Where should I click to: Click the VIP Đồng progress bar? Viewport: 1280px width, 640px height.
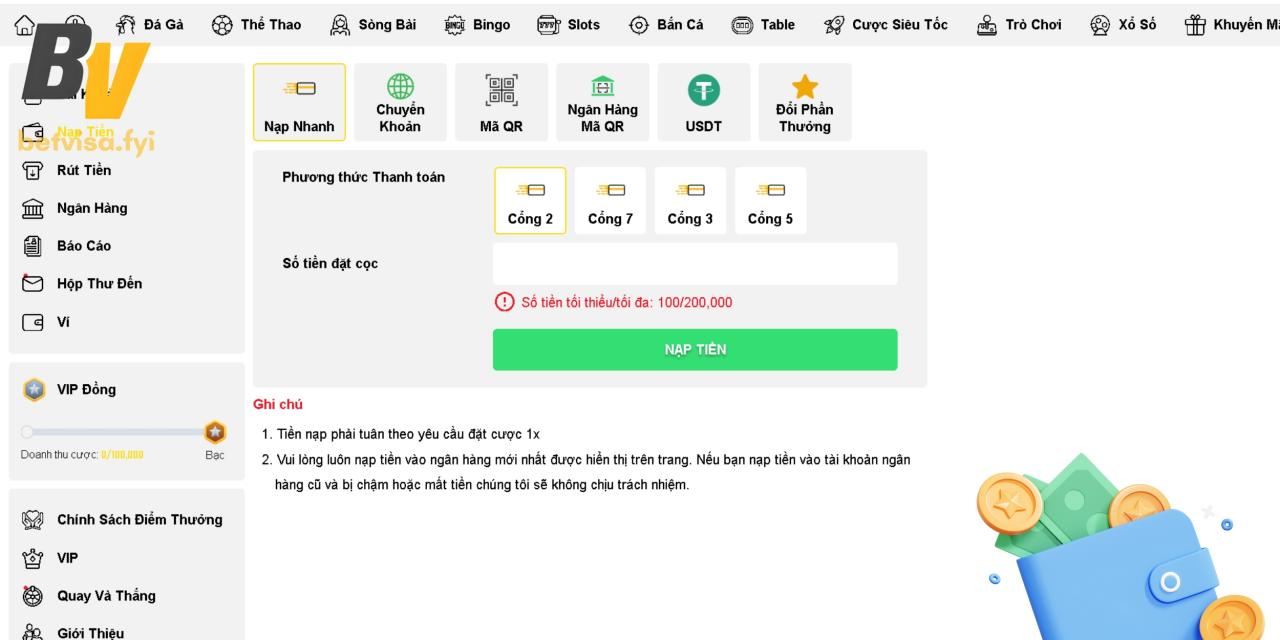click(115, 432)
